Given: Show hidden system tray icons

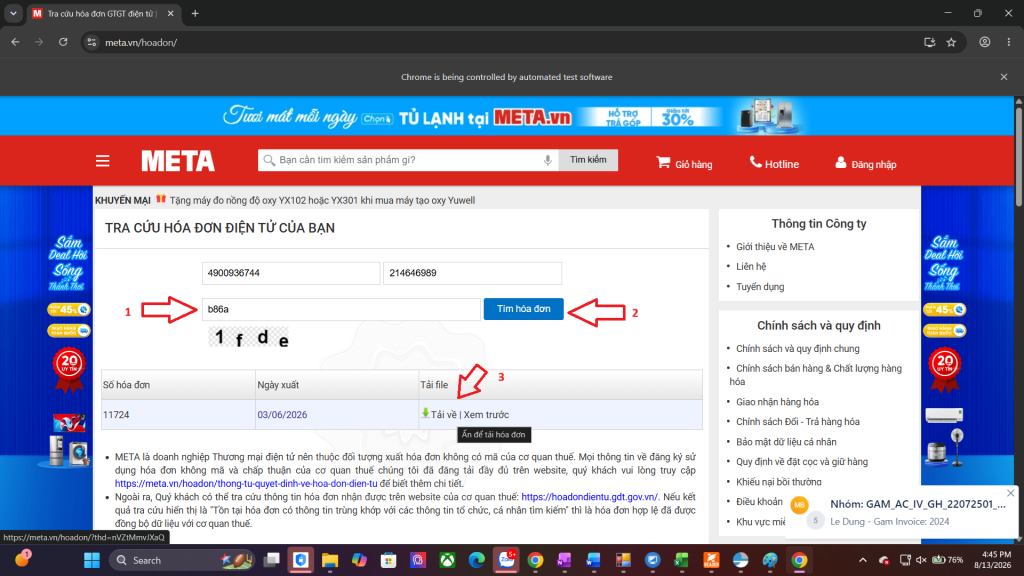Looking at the screenshot, I should click(863, 560).
